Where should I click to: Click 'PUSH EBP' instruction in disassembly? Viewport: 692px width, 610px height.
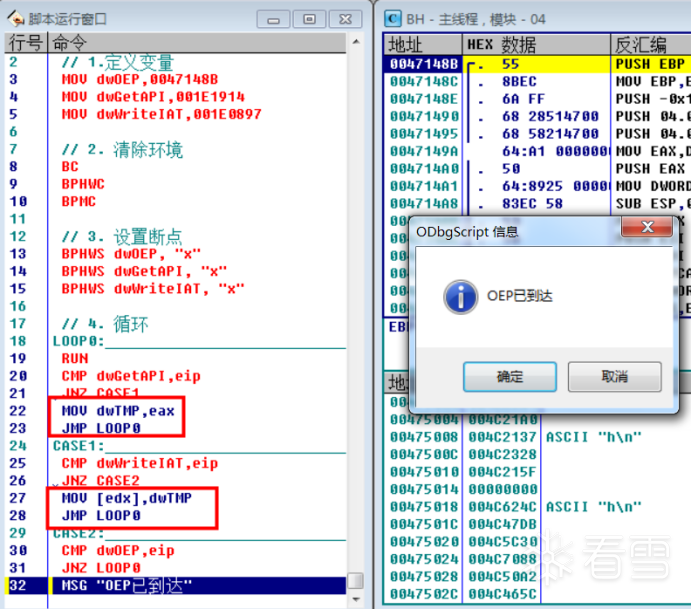point(651,64)
